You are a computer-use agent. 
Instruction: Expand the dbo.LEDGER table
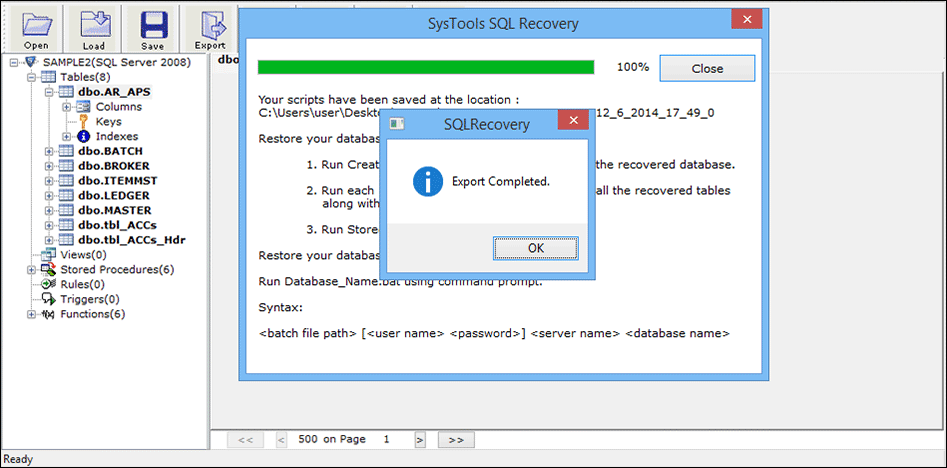48,196
